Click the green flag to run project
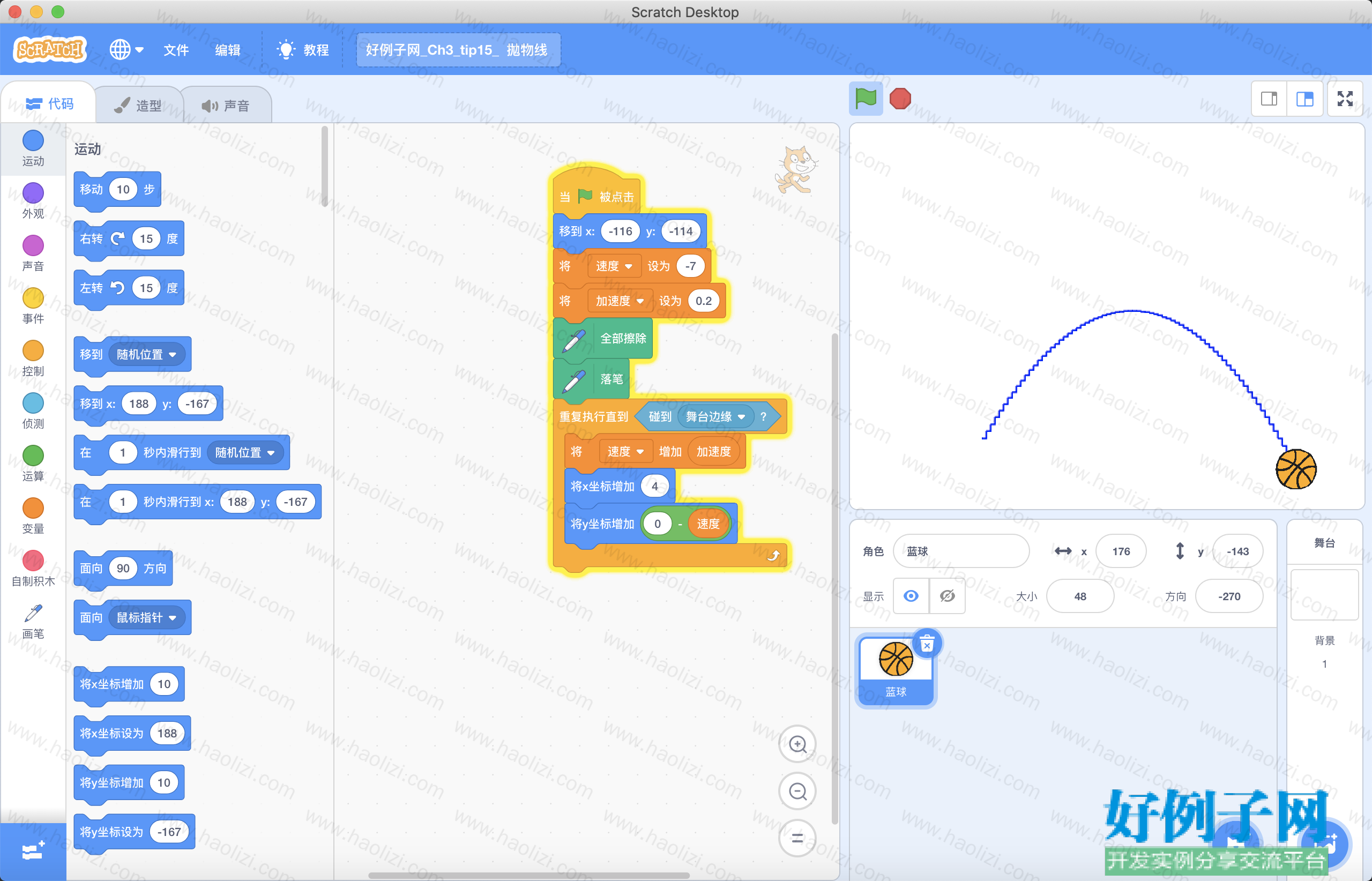This screenshot has width=1372, height=881. pyautogui.click(x=866, y=99)
